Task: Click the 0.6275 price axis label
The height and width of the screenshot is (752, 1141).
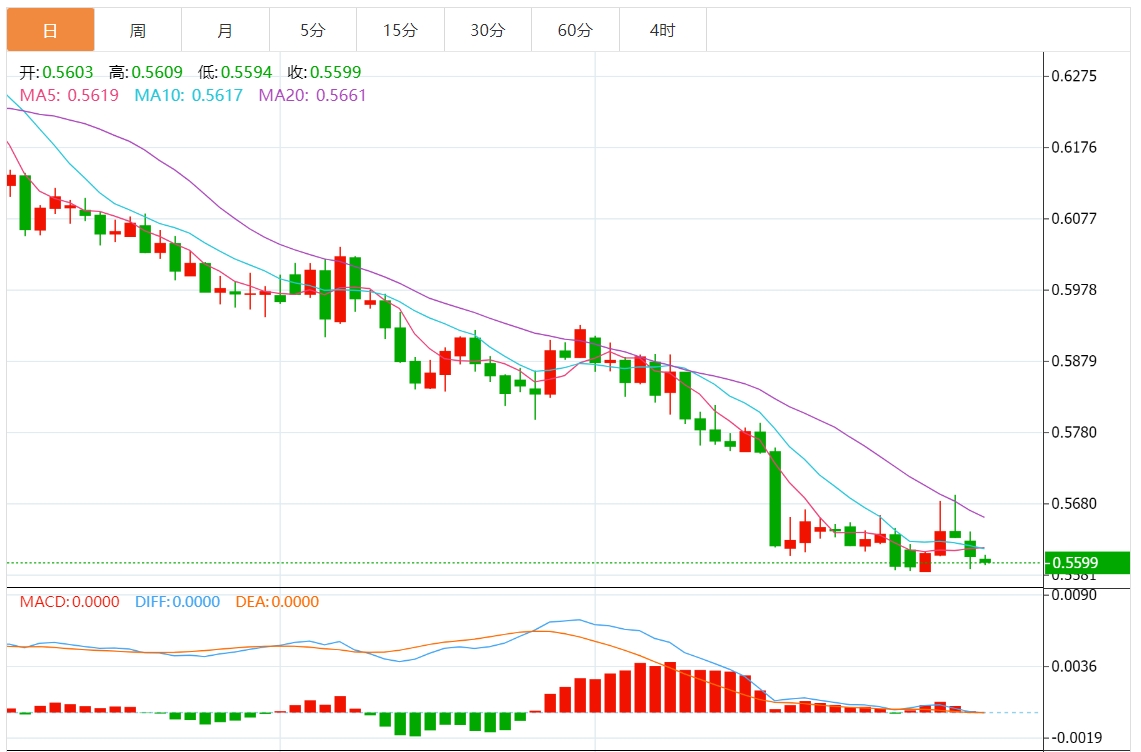Action: (x=1074, y=76)
